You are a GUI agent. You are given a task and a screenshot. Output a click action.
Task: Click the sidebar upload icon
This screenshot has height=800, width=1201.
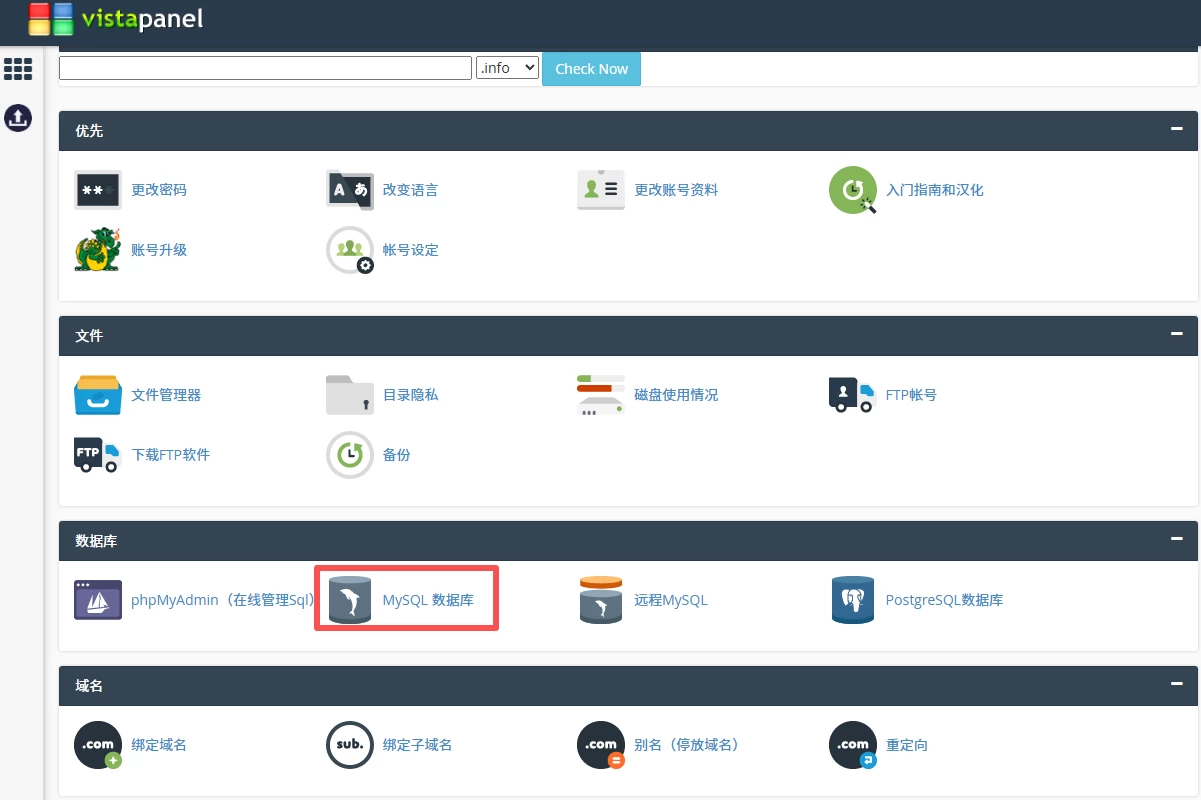click(x=18, y=118)
